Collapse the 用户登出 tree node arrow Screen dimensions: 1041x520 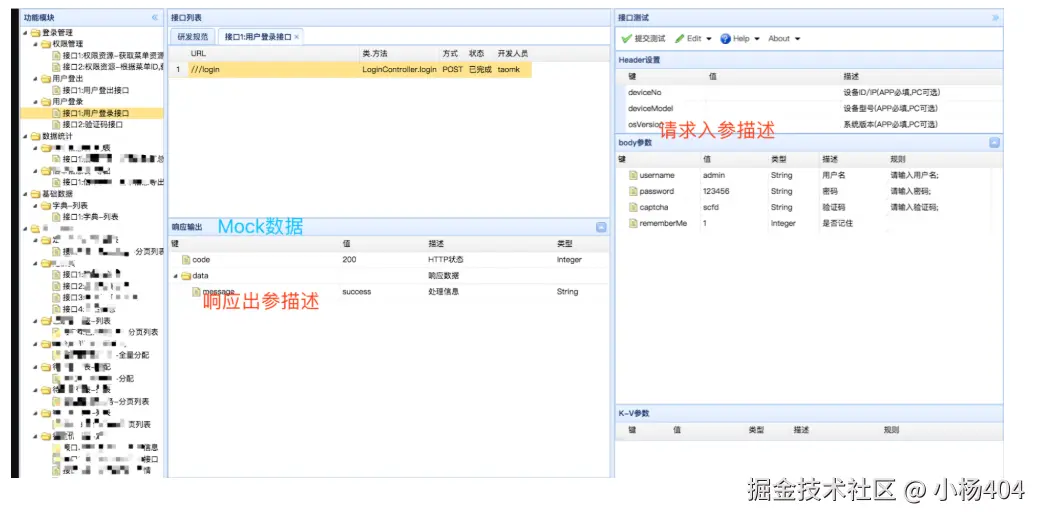(x=36, y=78)
